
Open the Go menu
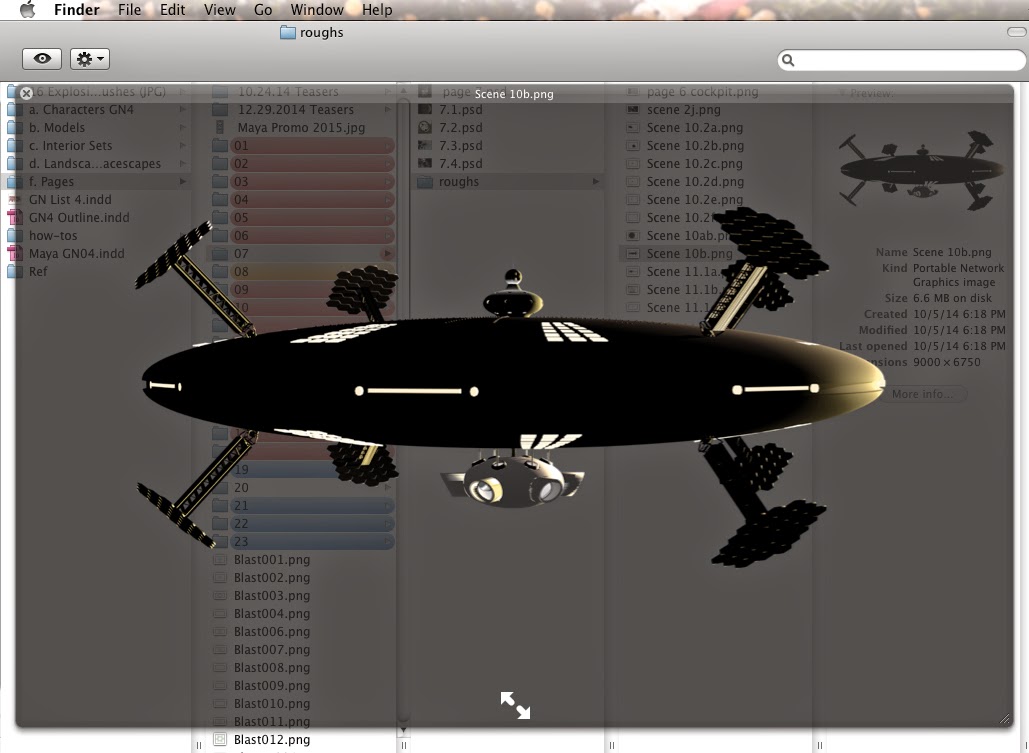(x=262, y=10)
